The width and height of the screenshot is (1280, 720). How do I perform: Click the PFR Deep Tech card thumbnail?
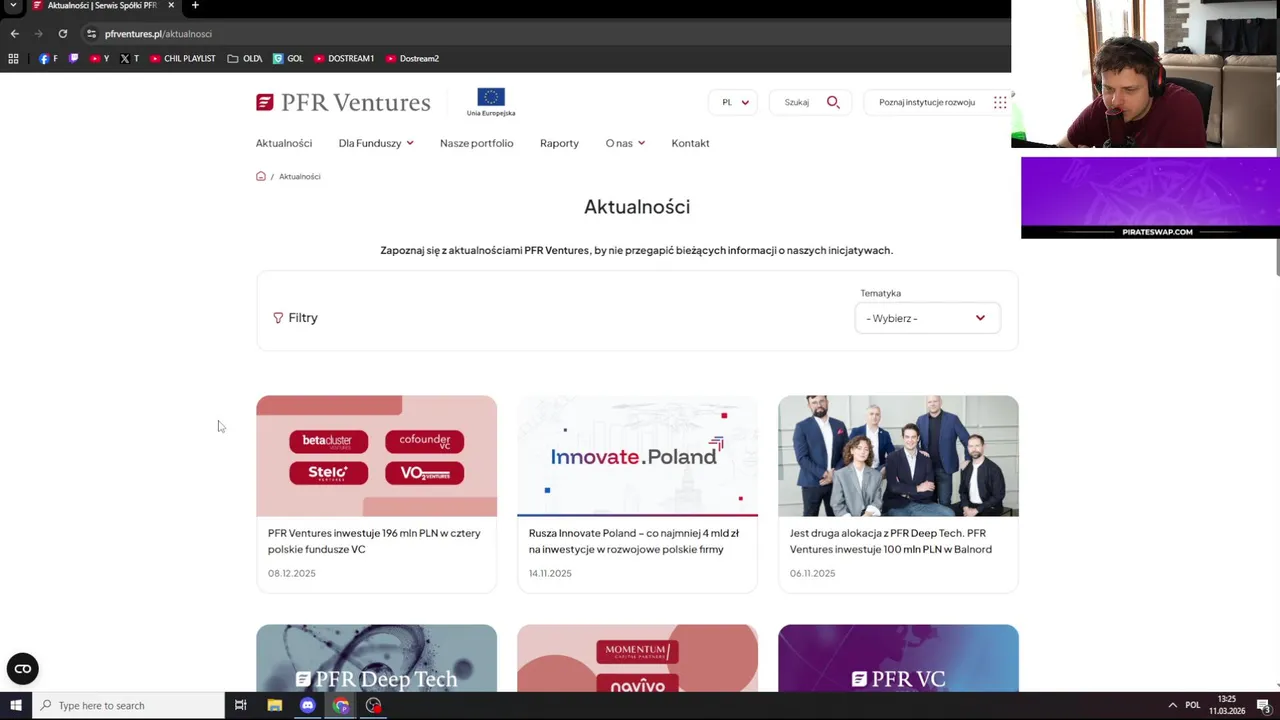[x=376, y=658]
